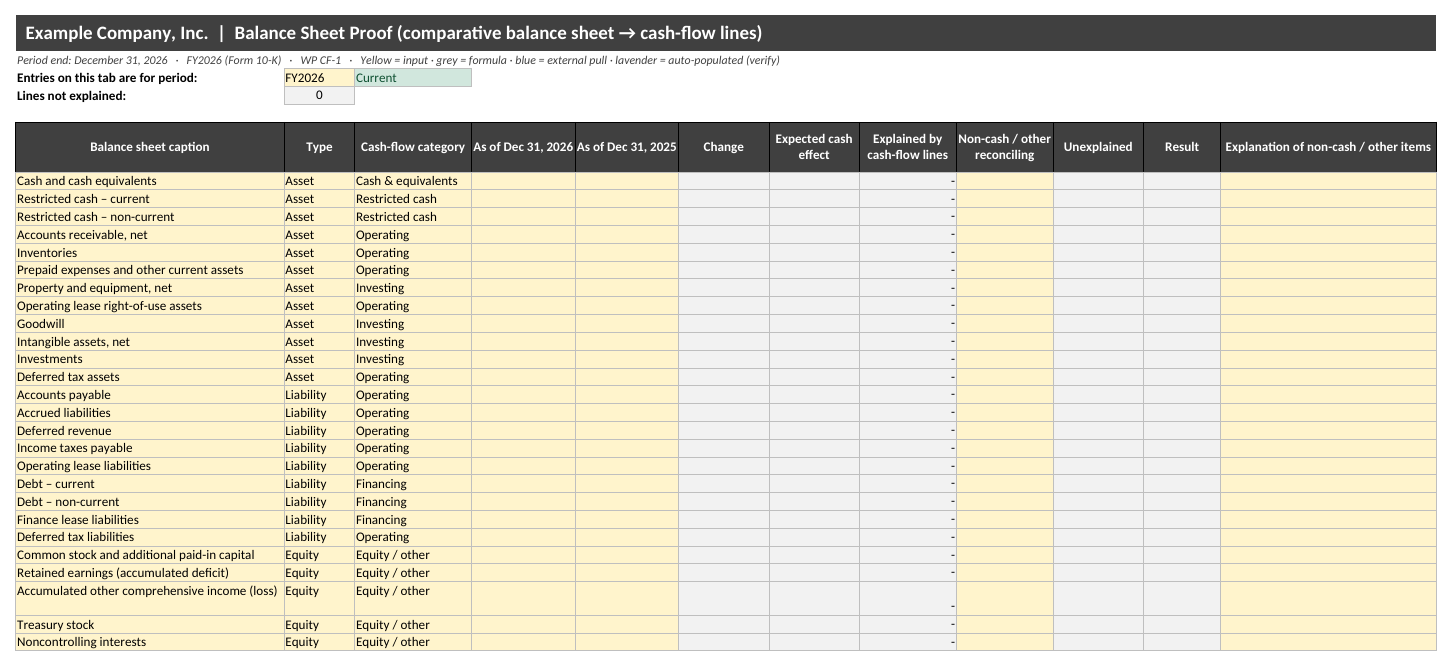This screenshot has height=666, width=1452.
Task: Select Non-cash reconciling input for Goodwill row
Action: [x=1005, y=324]
